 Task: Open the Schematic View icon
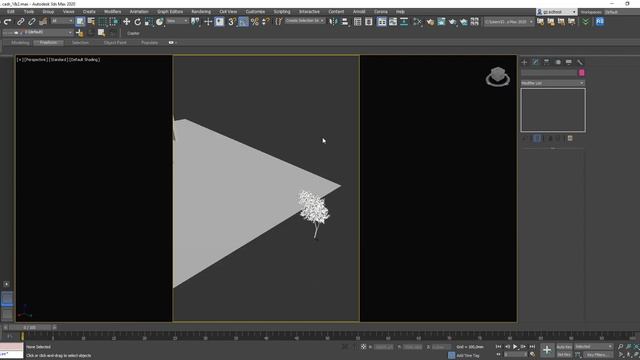[404, 22]
